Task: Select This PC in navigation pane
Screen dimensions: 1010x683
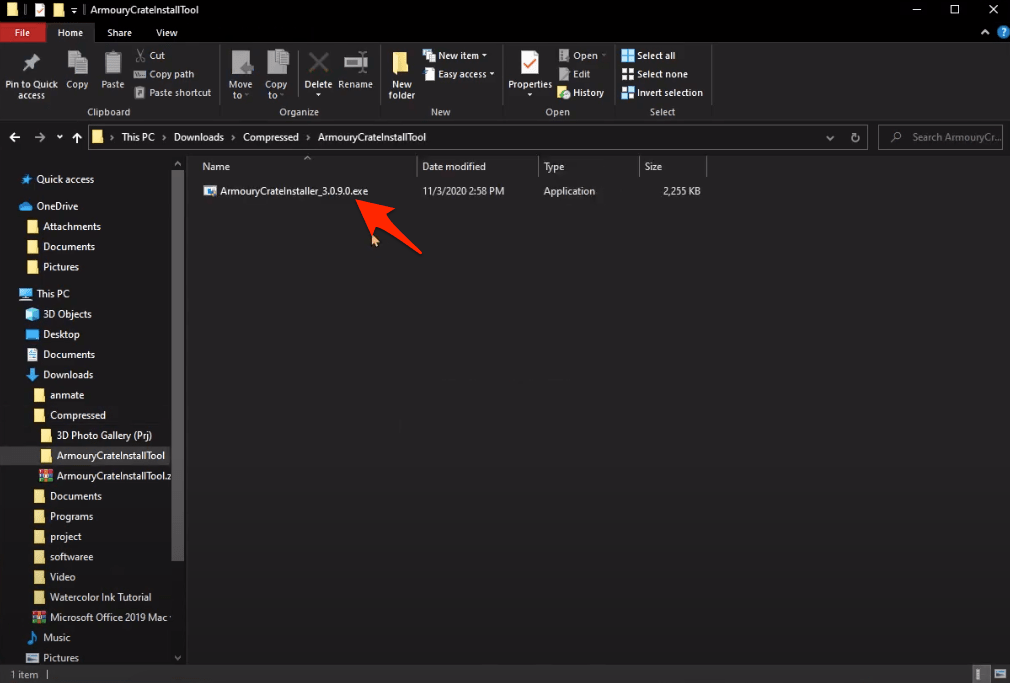Action: 53,294
